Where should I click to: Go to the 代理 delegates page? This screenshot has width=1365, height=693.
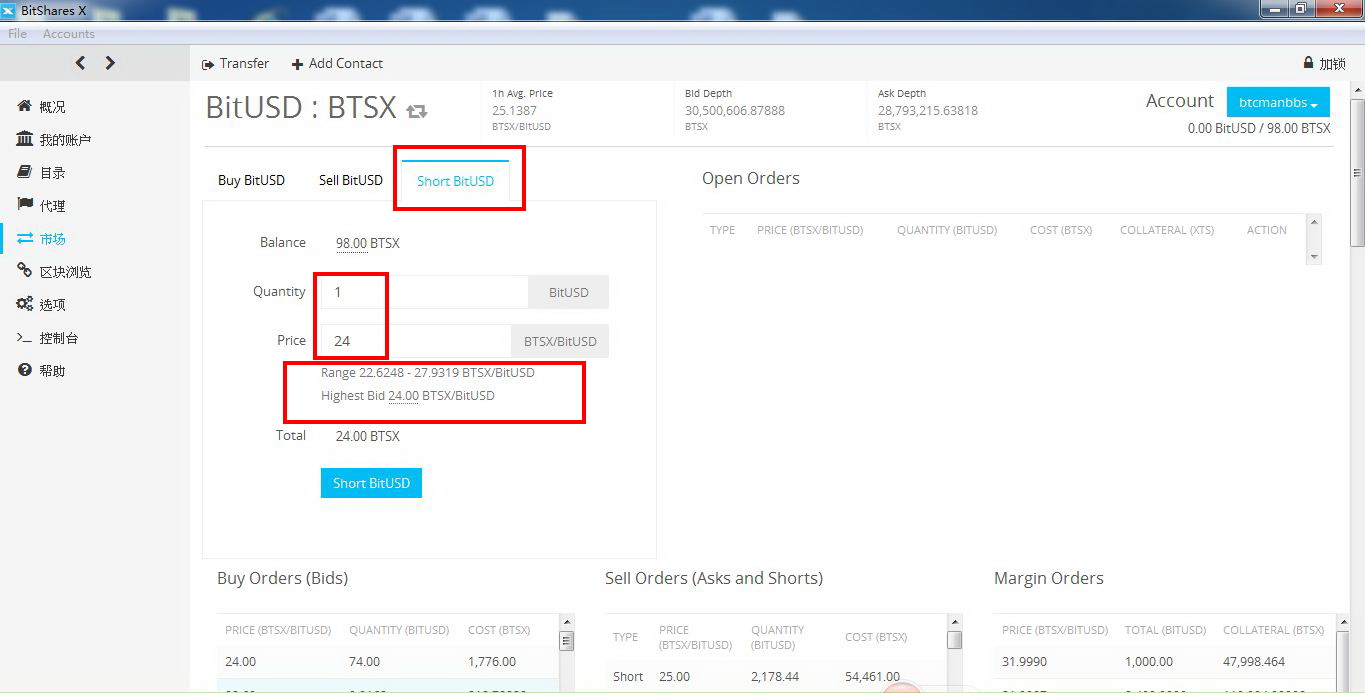[52, 206]
